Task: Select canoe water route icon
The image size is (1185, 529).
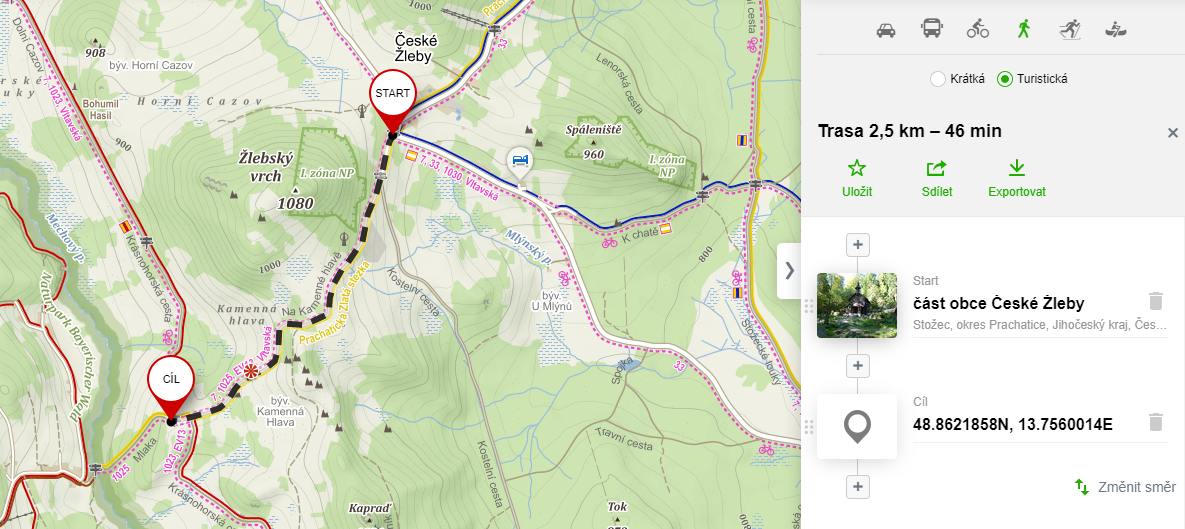Action: pos(1115,29)
